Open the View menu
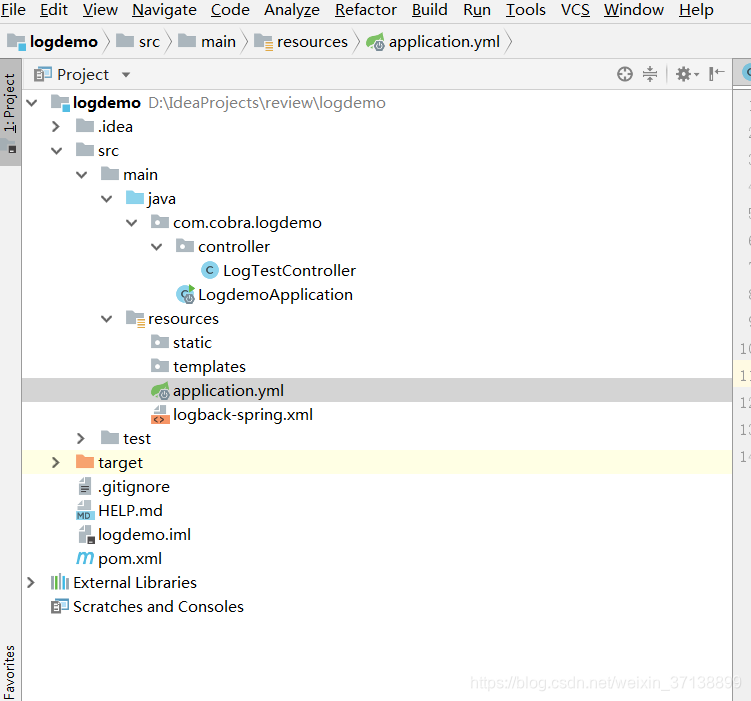This screenshot has width=751, height=701. click(100, 10)
